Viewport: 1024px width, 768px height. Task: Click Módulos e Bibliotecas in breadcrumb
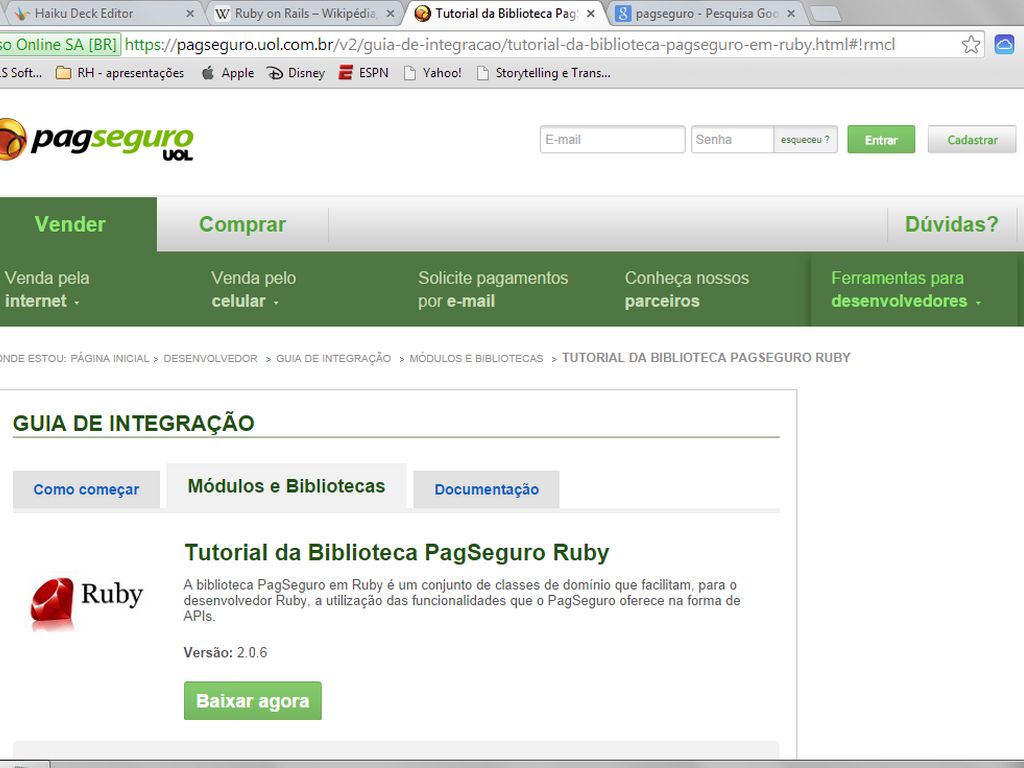476,358
